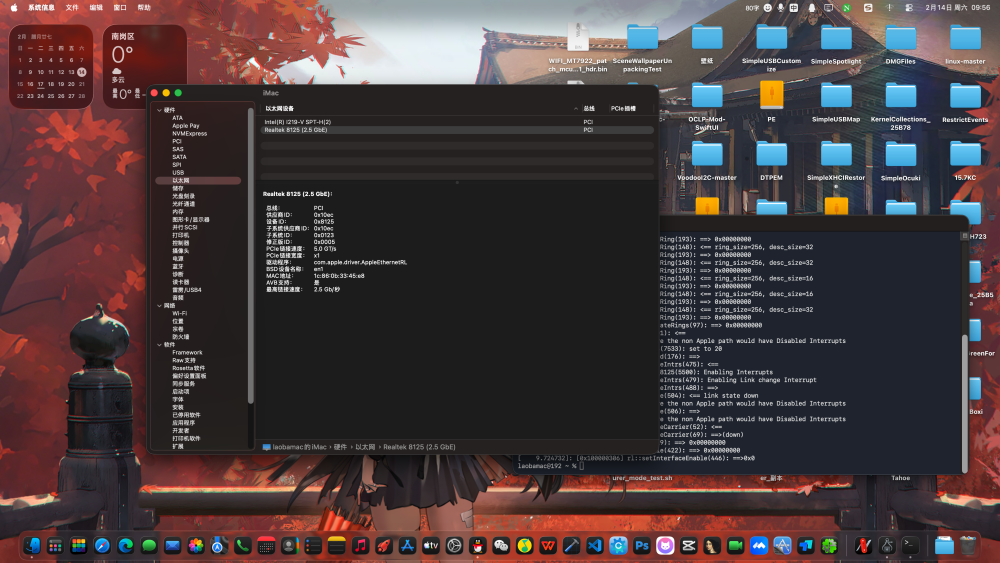Open 南岗区 weather widget
1000x563 pixels.
(145, 66)
